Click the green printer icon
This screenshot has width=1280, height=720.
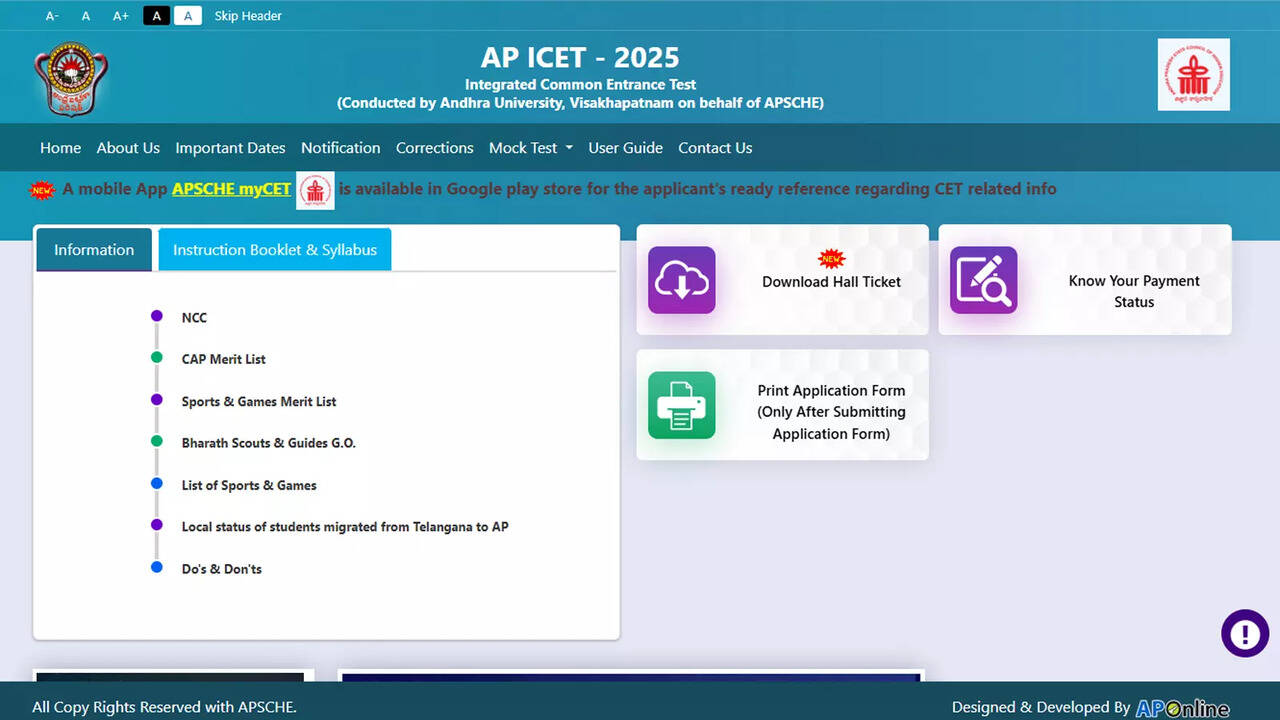point(681,405)
